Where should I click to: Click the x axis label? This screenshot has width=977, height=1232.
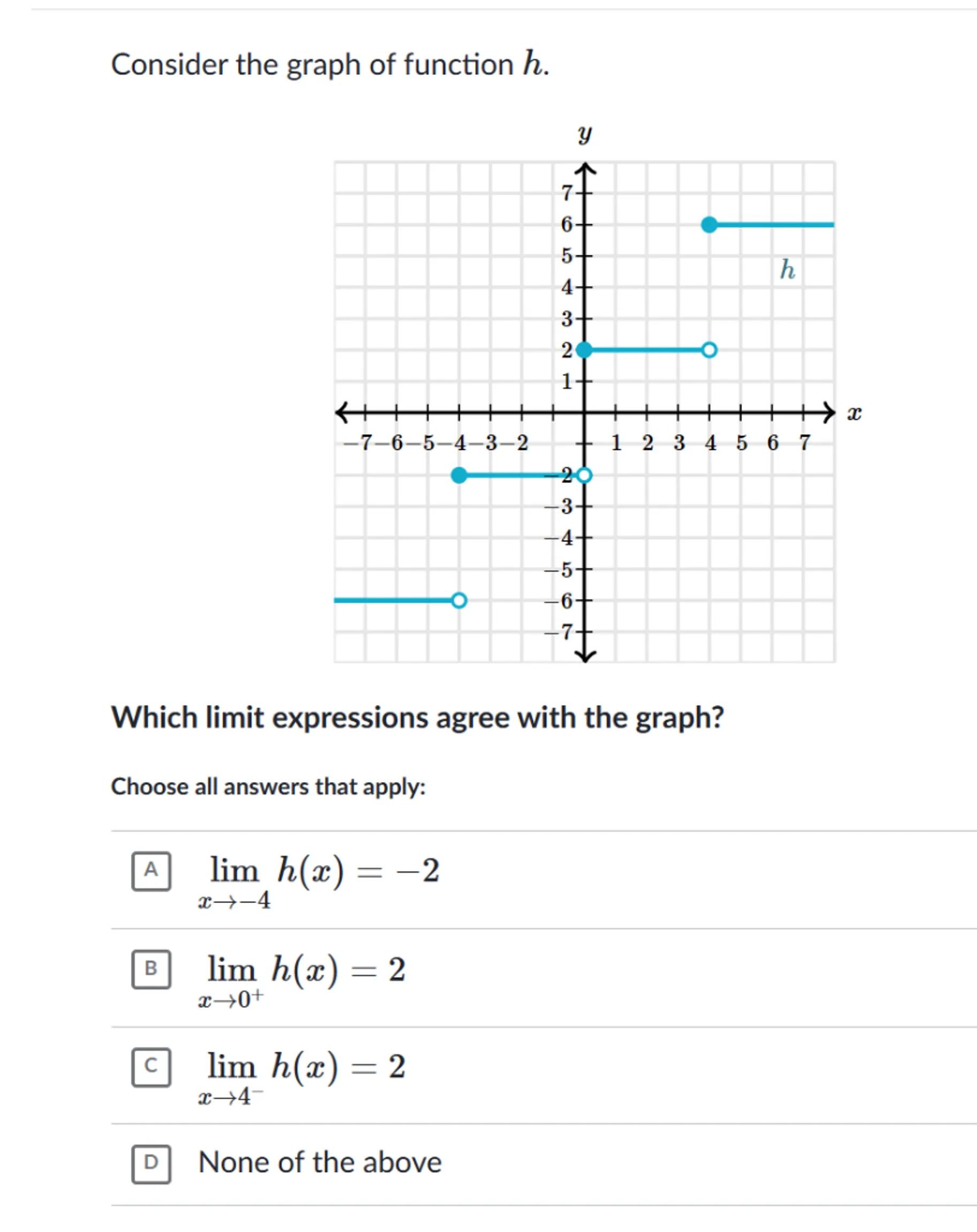pyautogui.click(x=853, y=412)
